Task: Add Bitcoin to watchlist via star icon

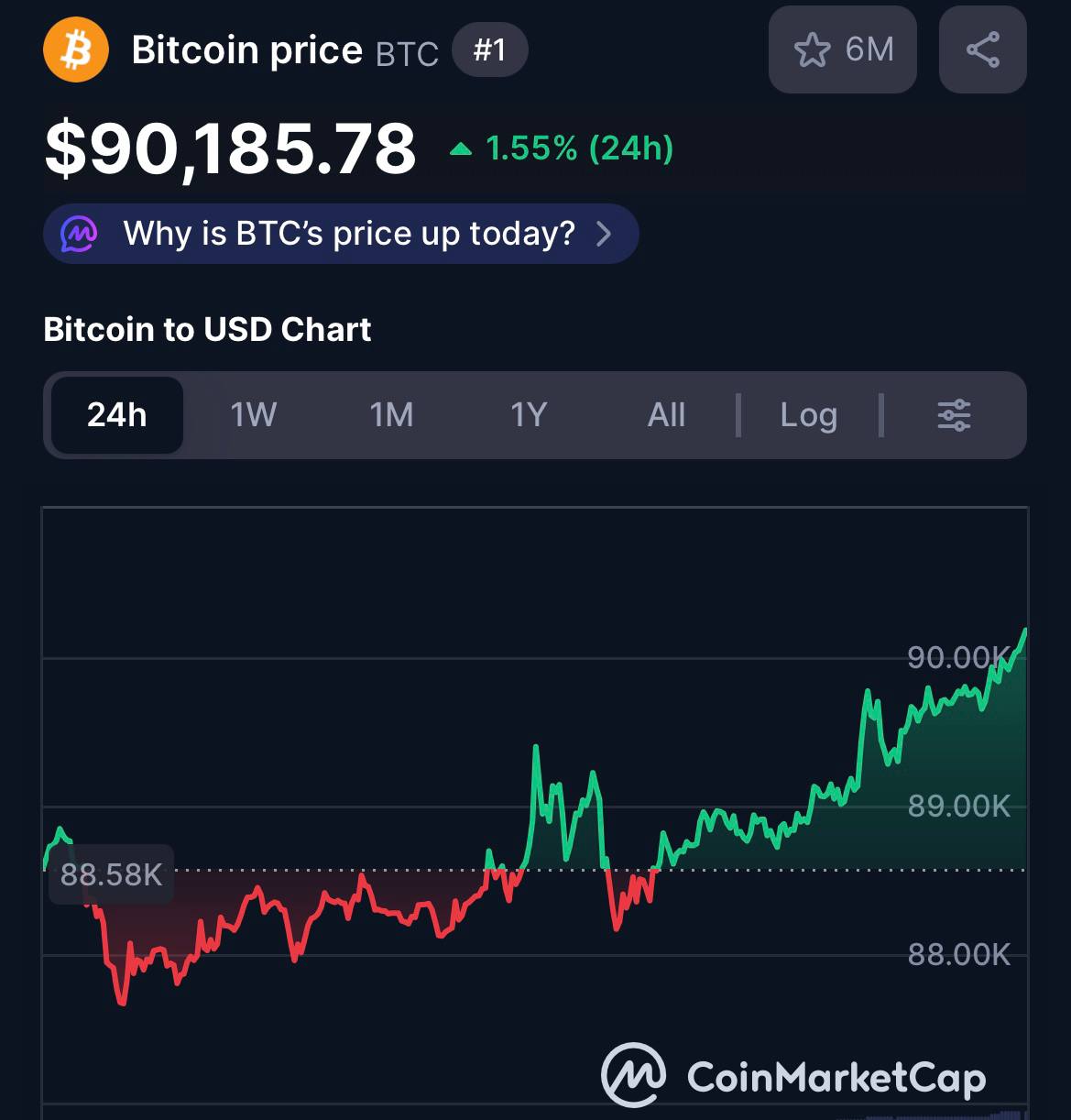Action: coord(813,50)
